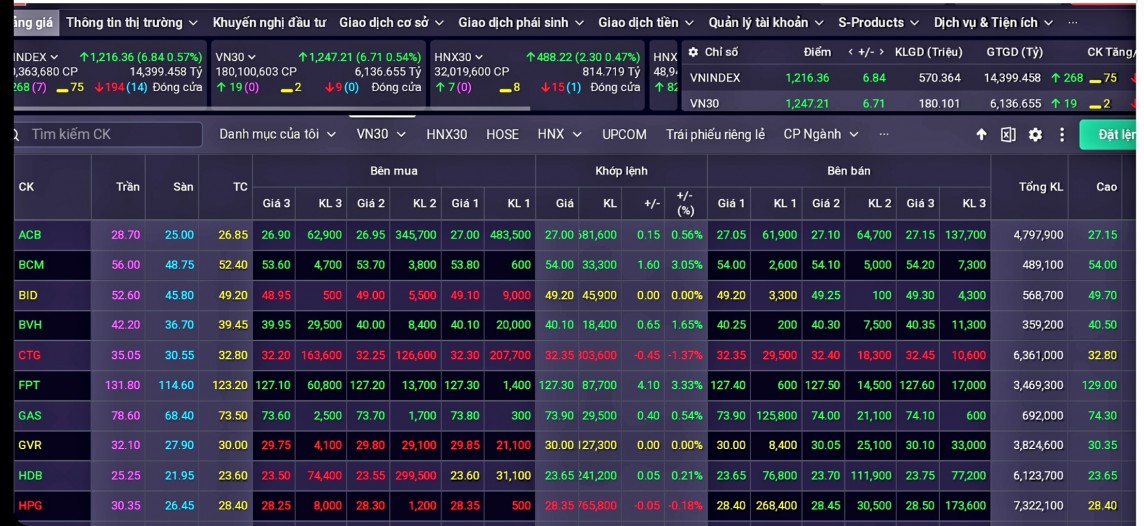1144x526 pixels.
Task: Click the upward arrow icon in toolbar
Action: click(x=981, y=135)
